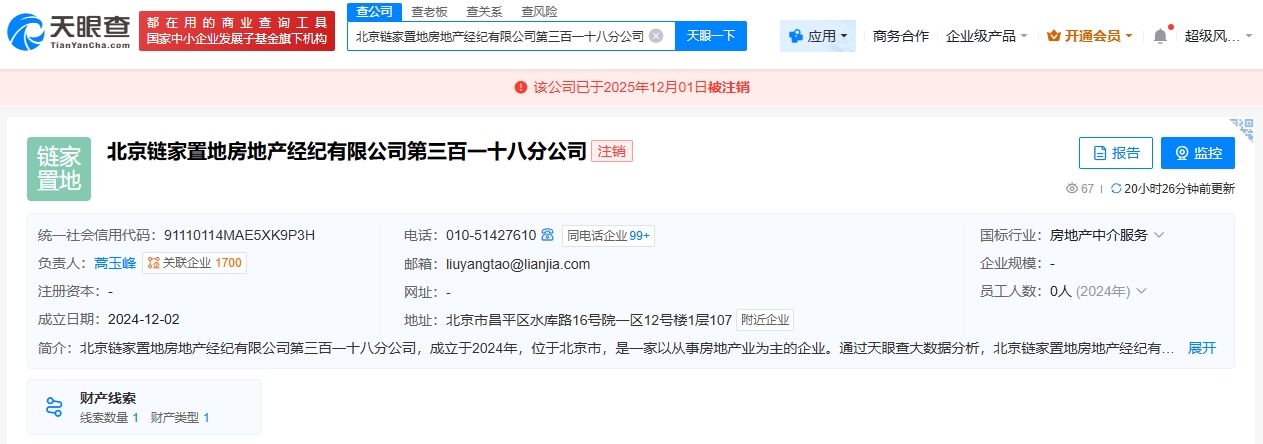
Task: Open the 开通会员 membership dropdown
Action: (1089, 36)
